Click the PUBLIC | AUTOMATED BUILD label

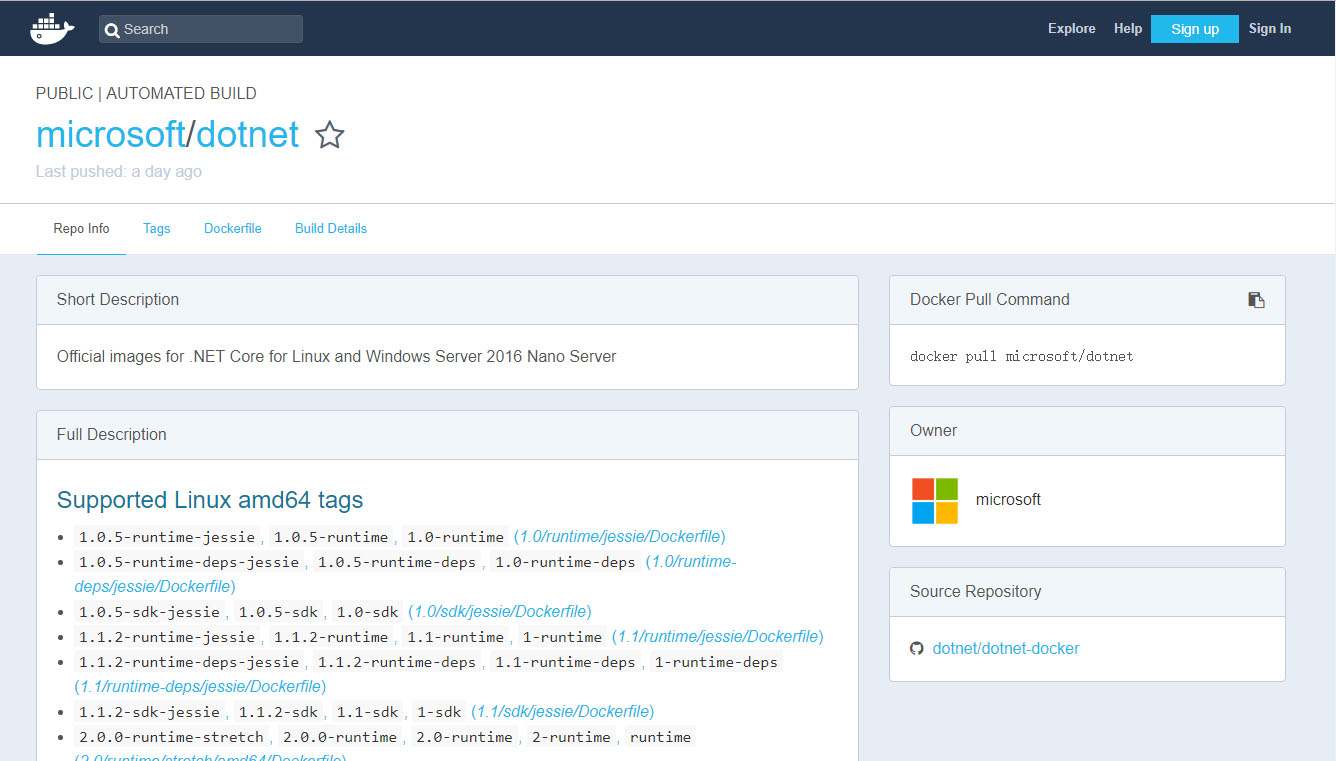click(x=146, y=94)
